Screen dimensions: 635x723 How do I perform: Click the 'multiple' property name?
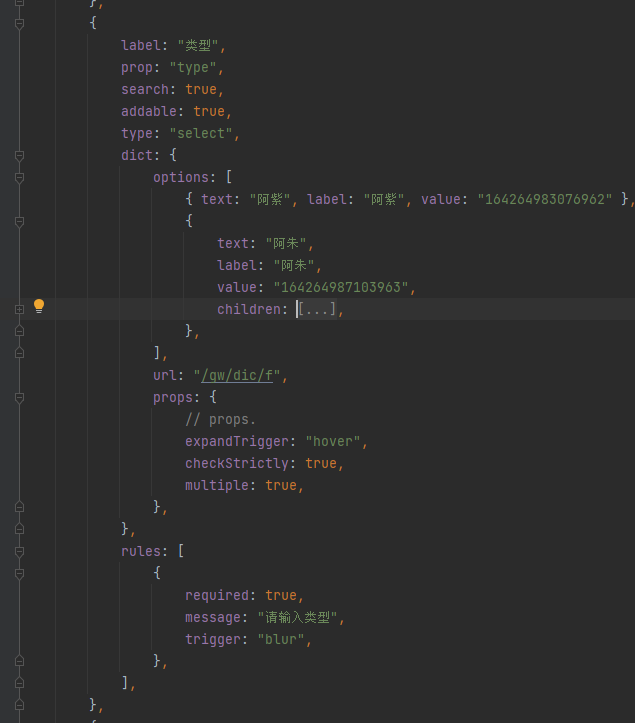[x=217, y=485]
